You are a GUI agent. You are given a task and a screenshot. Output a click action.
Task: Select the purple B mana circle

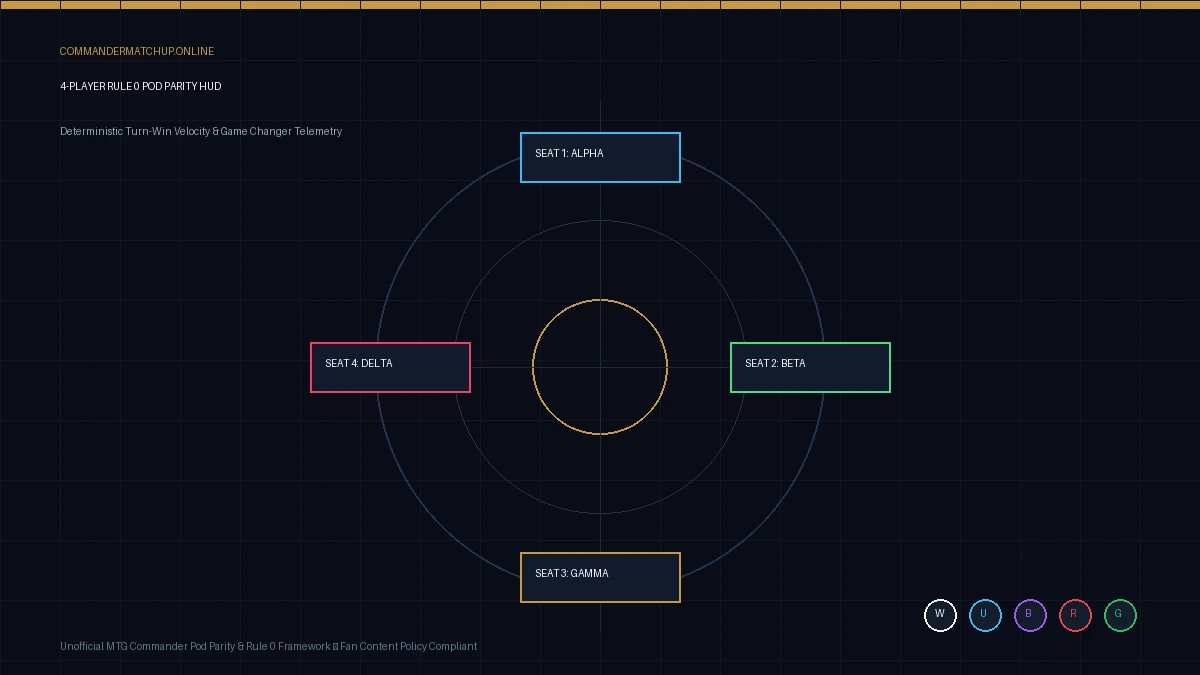(1030, 615)
